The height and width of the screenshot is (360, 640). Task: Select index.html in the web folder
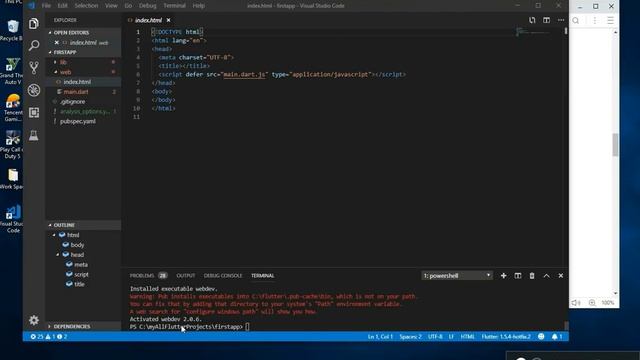tap(77, 82)
